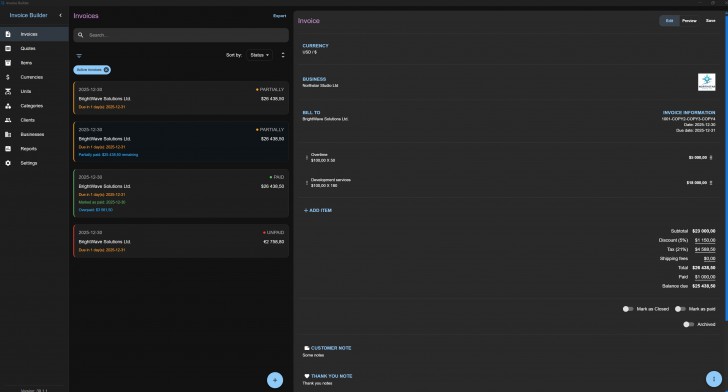728x392 pixels.
Task: Click the Tax (21%) amount value
Action: [705, 249]
